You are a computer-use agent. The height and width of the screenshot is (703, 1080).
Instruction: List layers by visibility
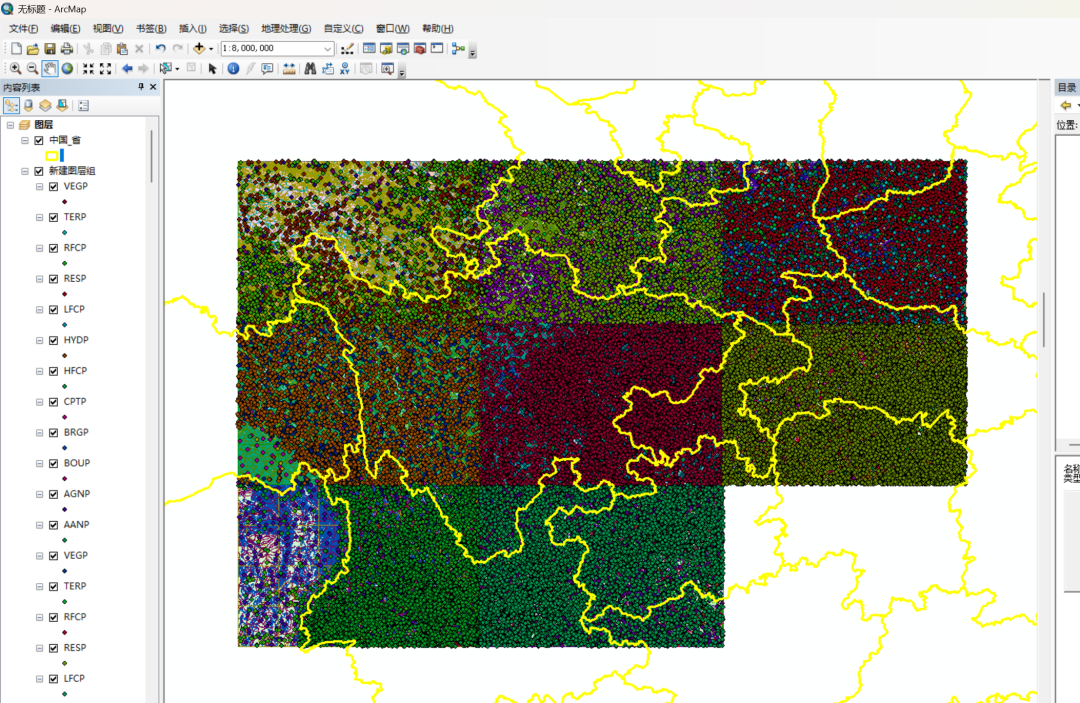coord(45,105)
